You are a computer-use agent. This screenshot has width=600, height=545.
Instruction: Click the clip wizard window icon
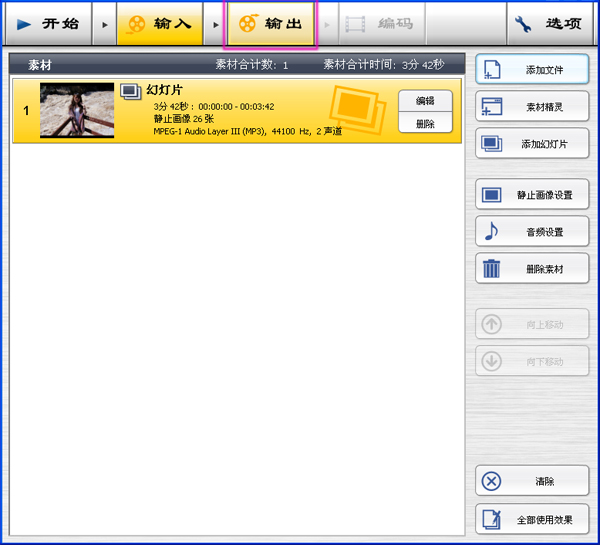[x=492, y=106]
